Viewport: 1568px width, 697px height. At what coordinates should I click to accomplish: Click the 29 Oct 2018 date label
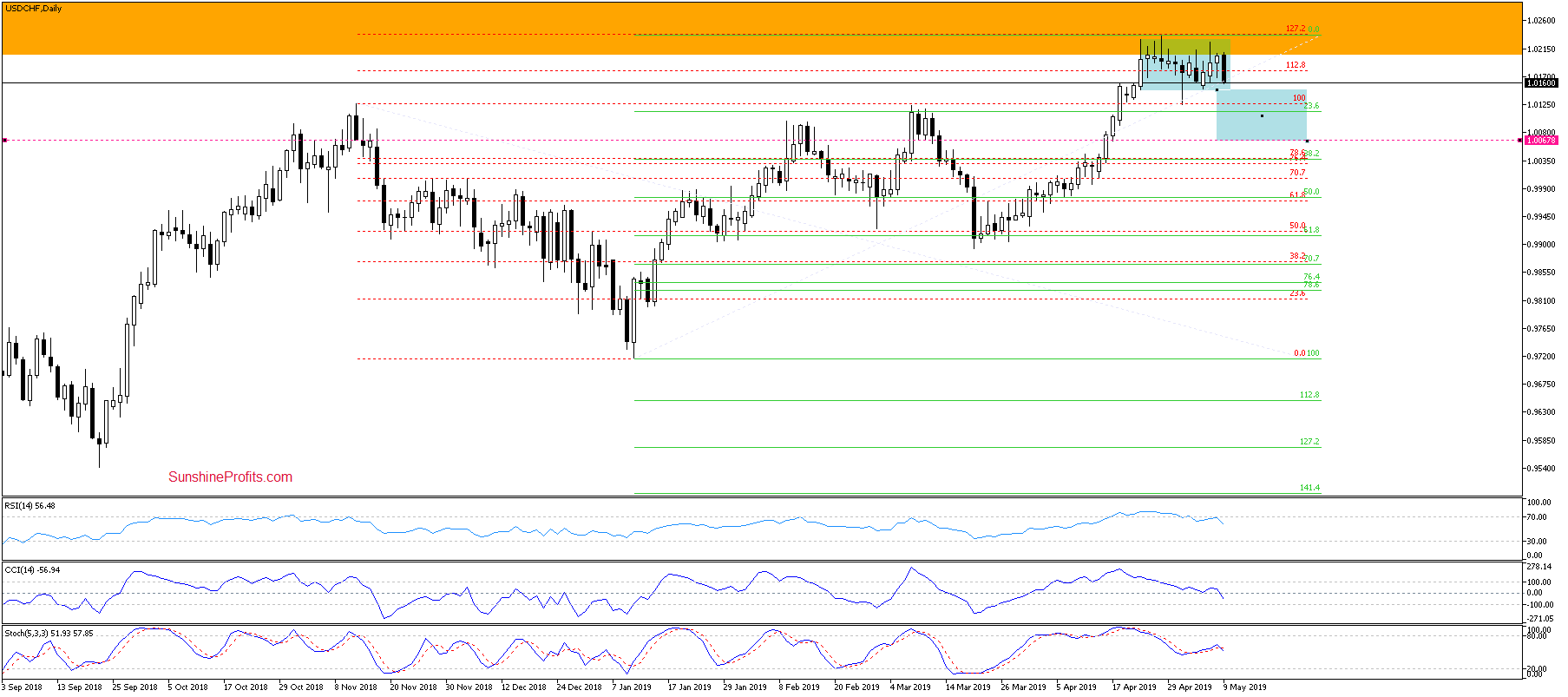(x=301, y=687)
